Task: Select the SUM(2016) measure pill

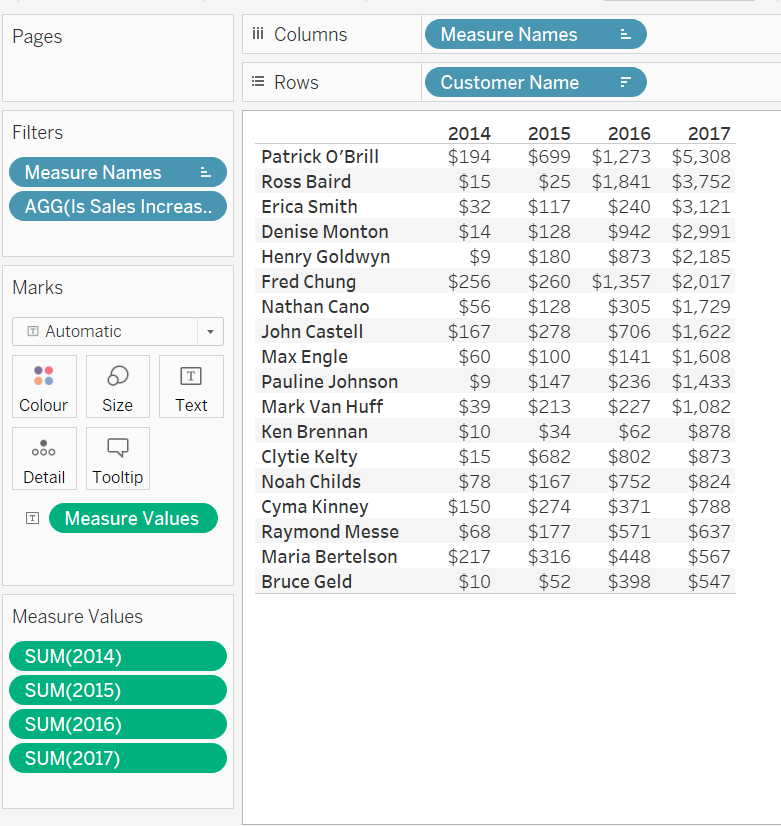Action: point(118,724)
